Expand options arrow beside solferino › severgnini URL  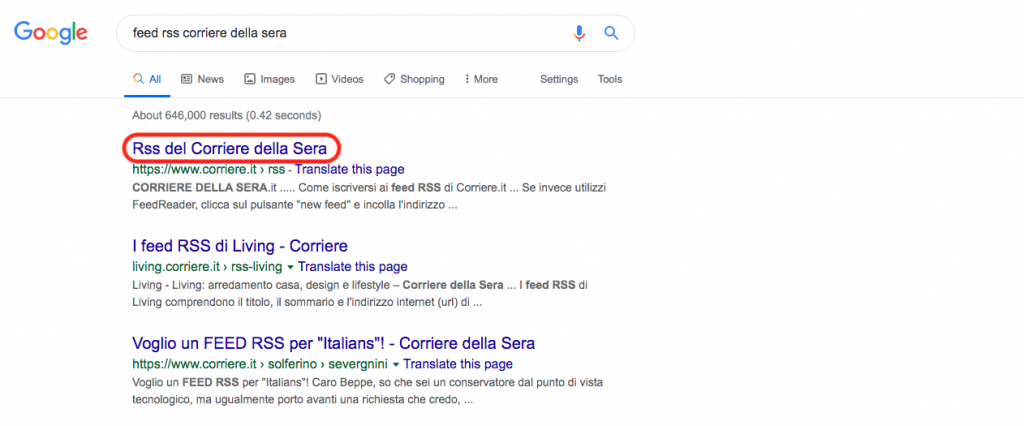(x=395, y=364)
